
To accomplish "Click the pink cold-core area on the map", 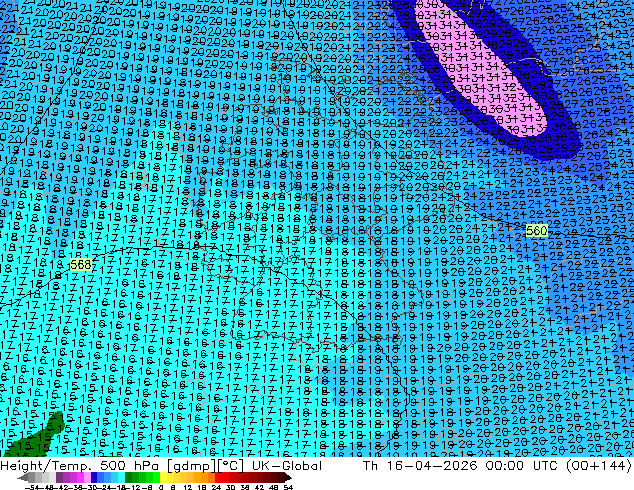I will (x=483, y=69).
